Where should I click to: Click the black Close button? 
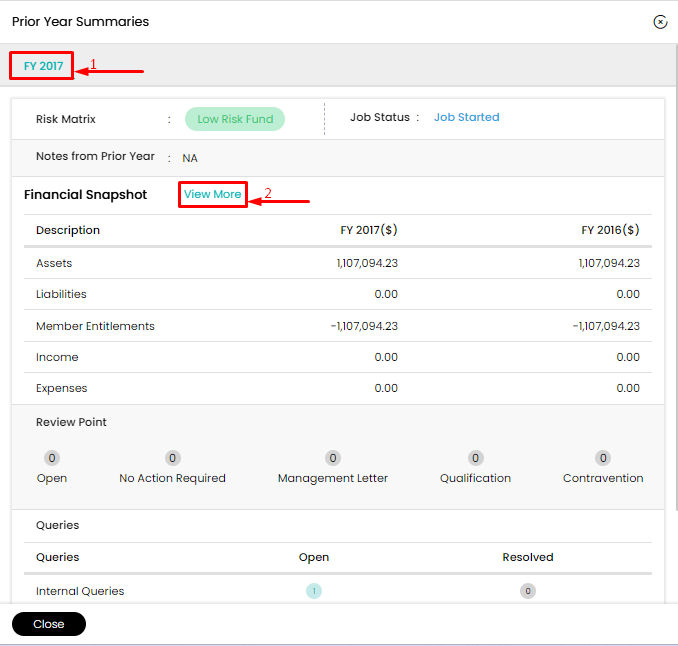tap(49, 624)
